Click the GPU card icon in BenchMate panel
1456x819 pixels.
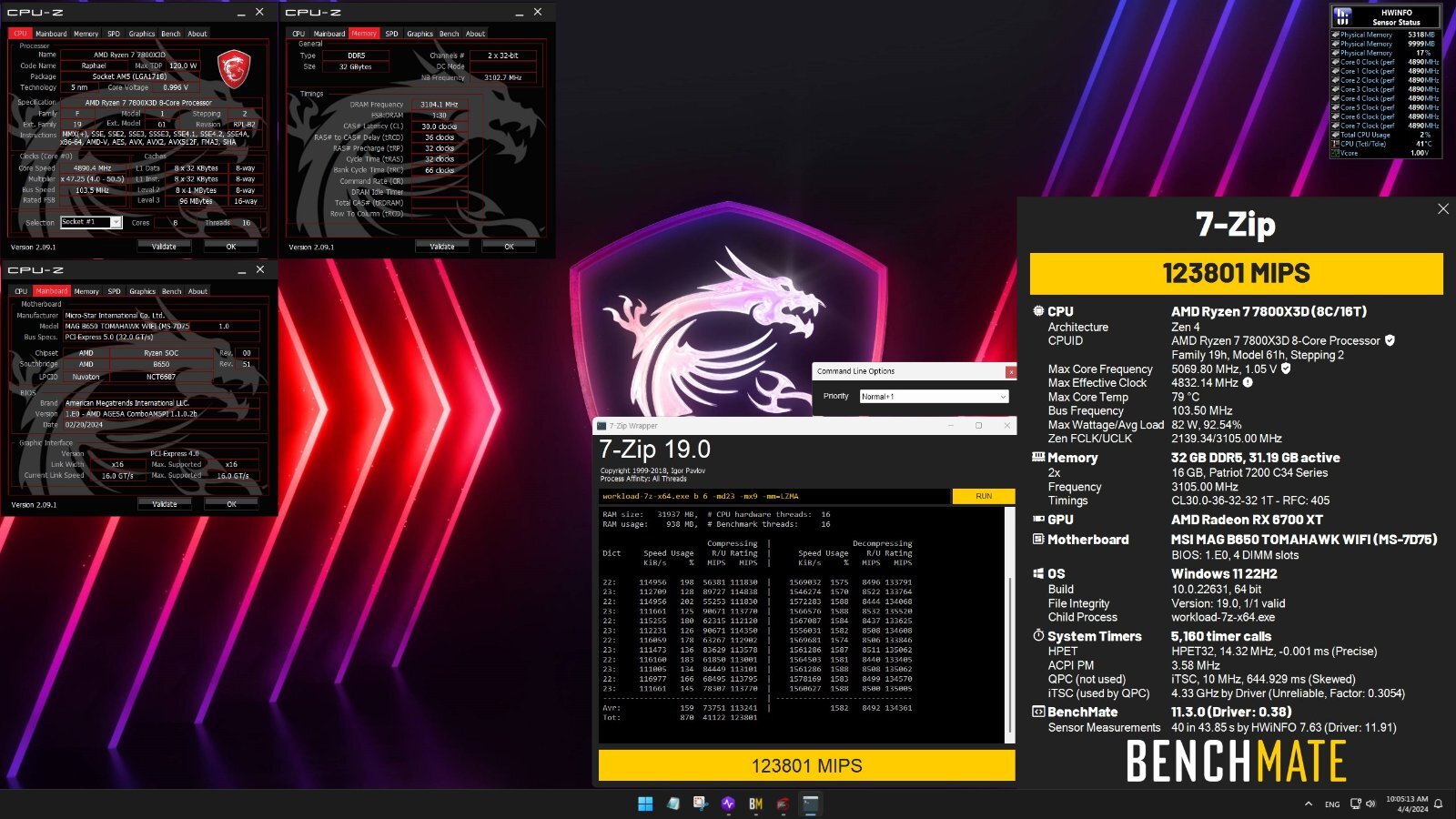pyautogui.click(x=1037, y=520)
